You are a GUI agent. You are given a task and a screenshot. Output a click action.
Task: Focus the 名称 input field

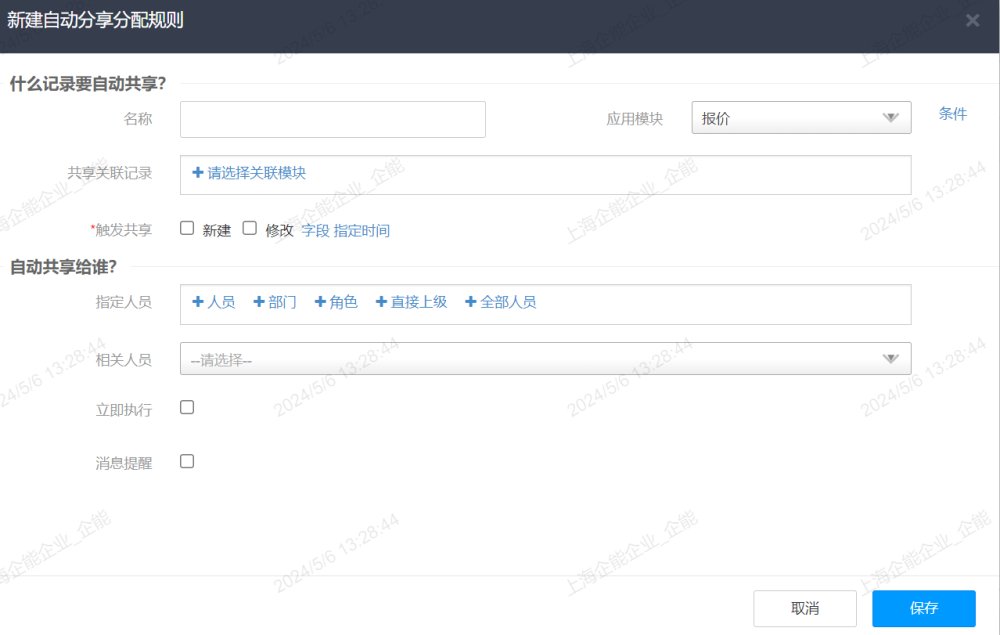tap(332, 119)
